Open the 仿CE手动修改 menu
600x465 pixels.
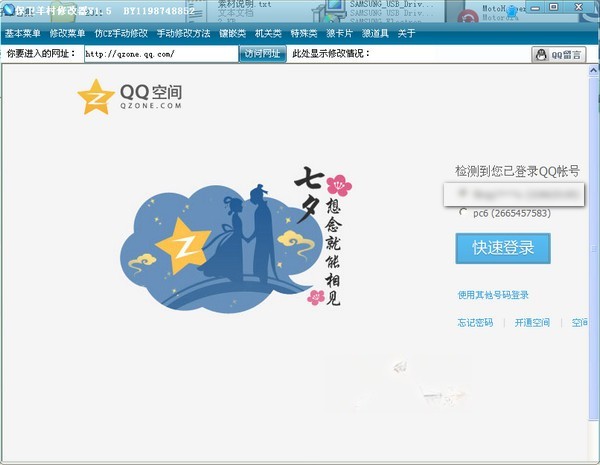[x=121, y=33]
